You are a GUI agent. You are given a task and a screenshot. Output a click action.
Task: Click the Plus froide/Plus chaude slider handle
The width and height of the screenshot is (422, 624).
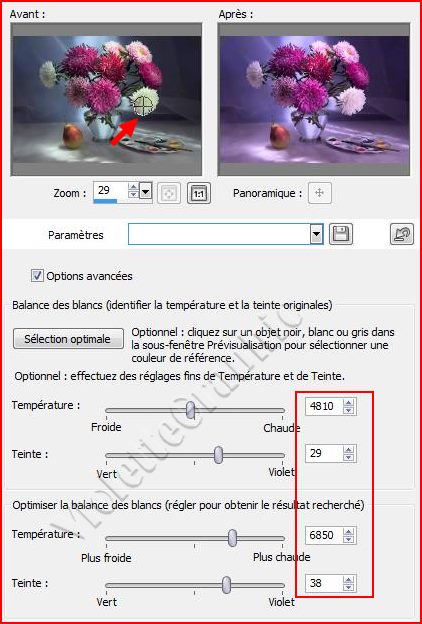[232, 538]
